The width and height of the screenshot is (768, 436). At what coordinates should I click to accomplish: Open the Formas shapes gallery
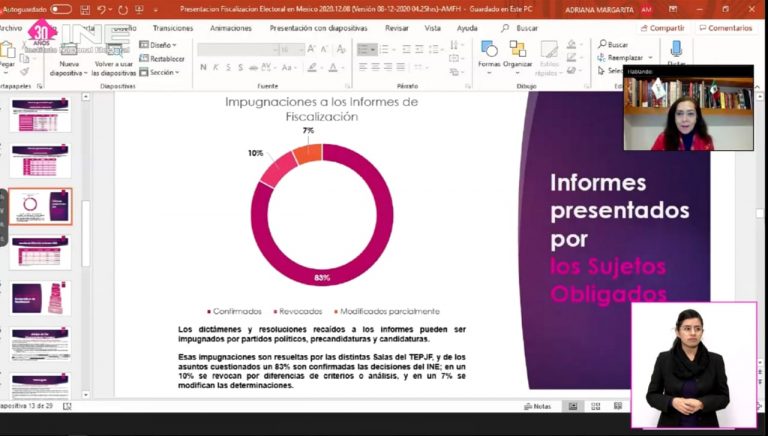[489, 54]
